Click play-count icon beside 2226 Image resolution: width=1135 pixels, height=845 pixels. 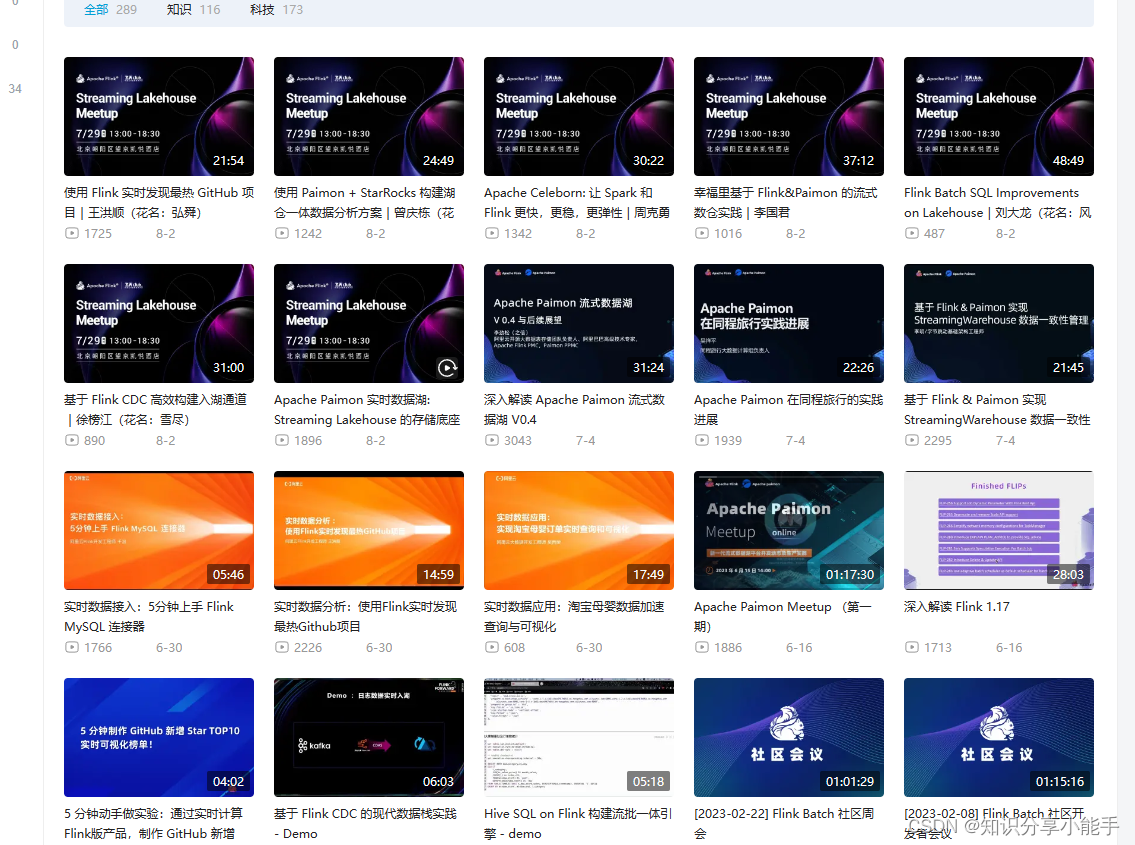[x=282, y=647]
